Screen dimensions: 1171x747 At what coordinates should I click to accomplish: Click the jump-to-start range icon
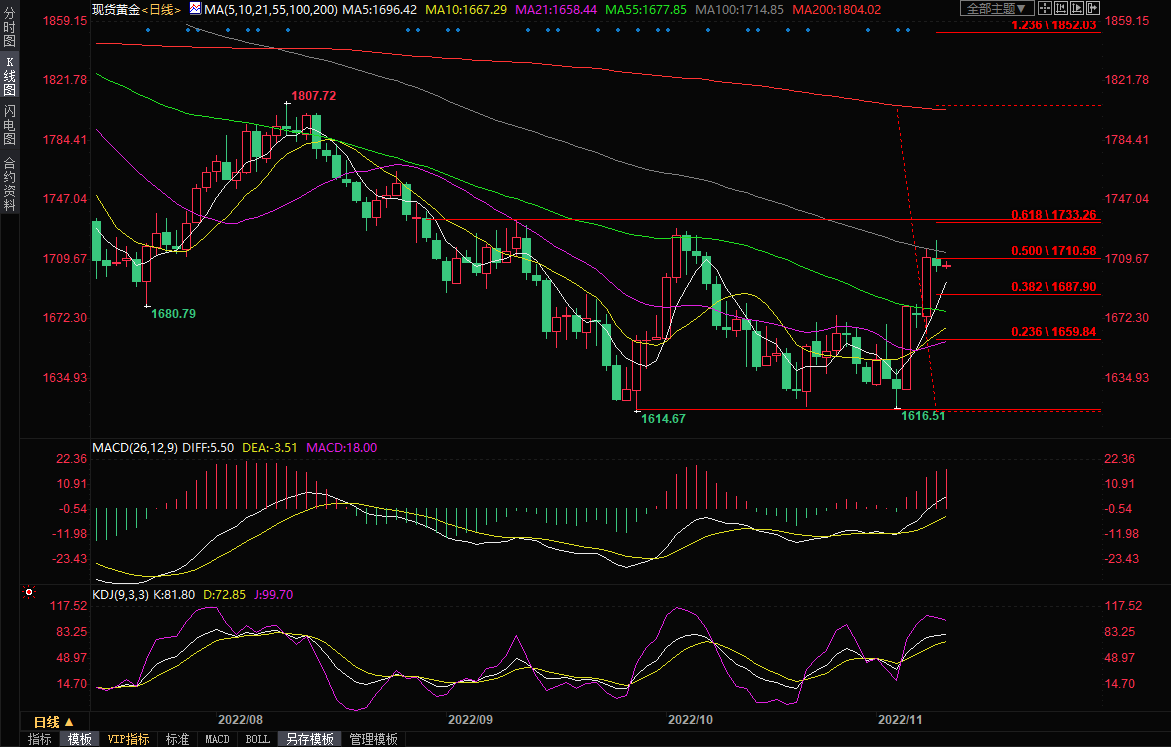click(x=1059, y=9)
